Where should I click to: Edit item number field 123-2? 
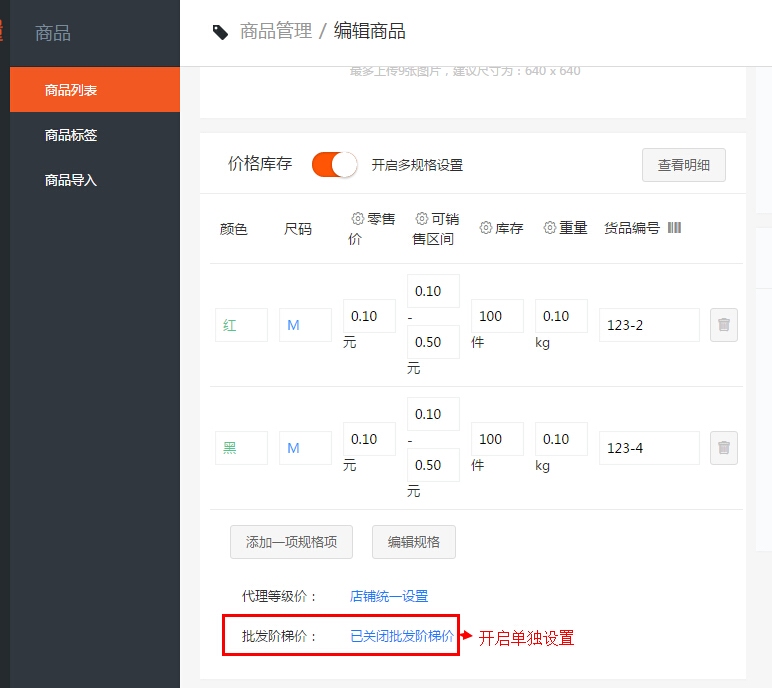click(649, 325)
